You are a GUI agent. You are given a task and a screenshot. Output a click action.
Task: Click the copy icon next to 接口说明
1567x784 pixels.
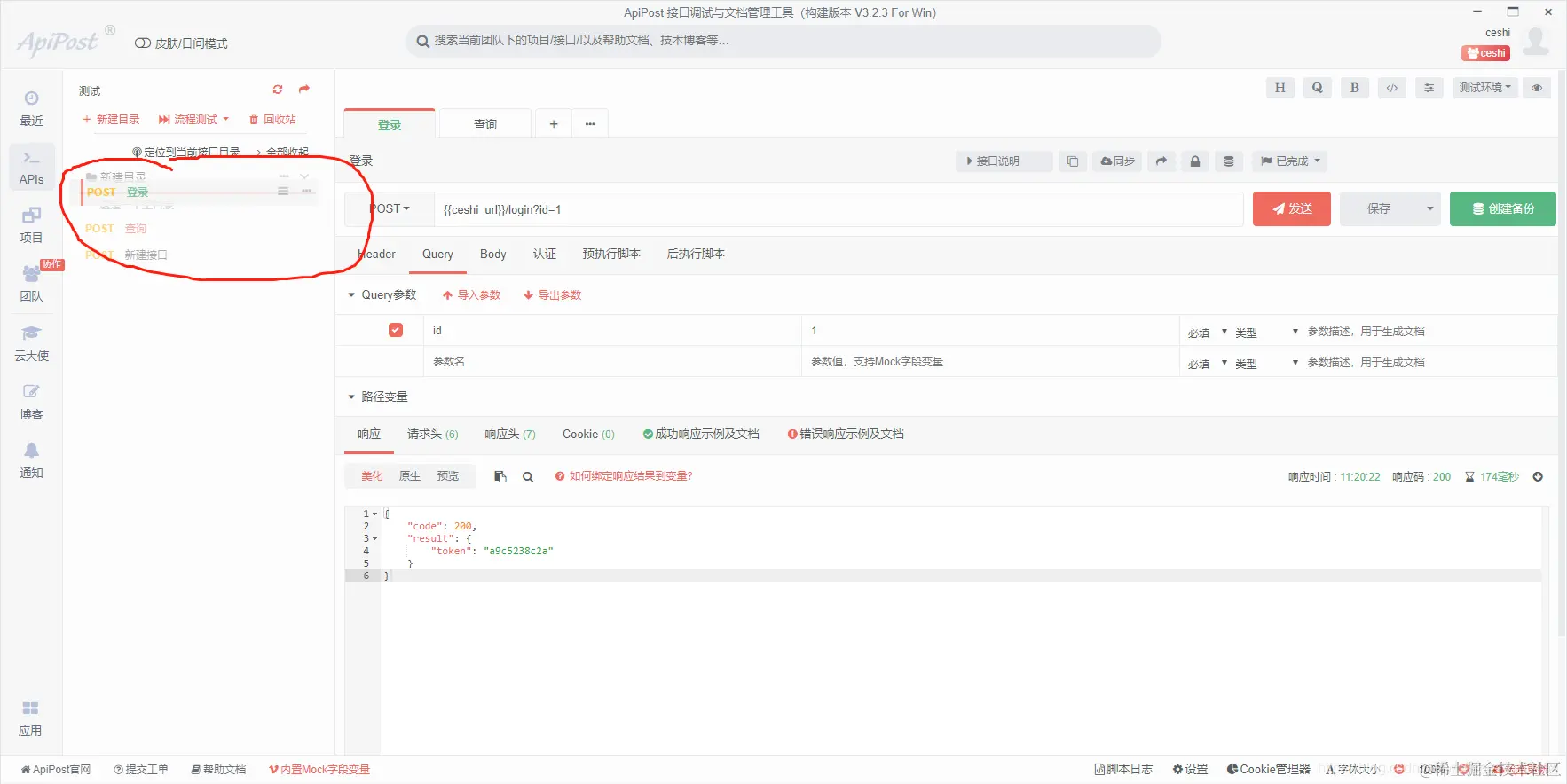point(1072,161)
